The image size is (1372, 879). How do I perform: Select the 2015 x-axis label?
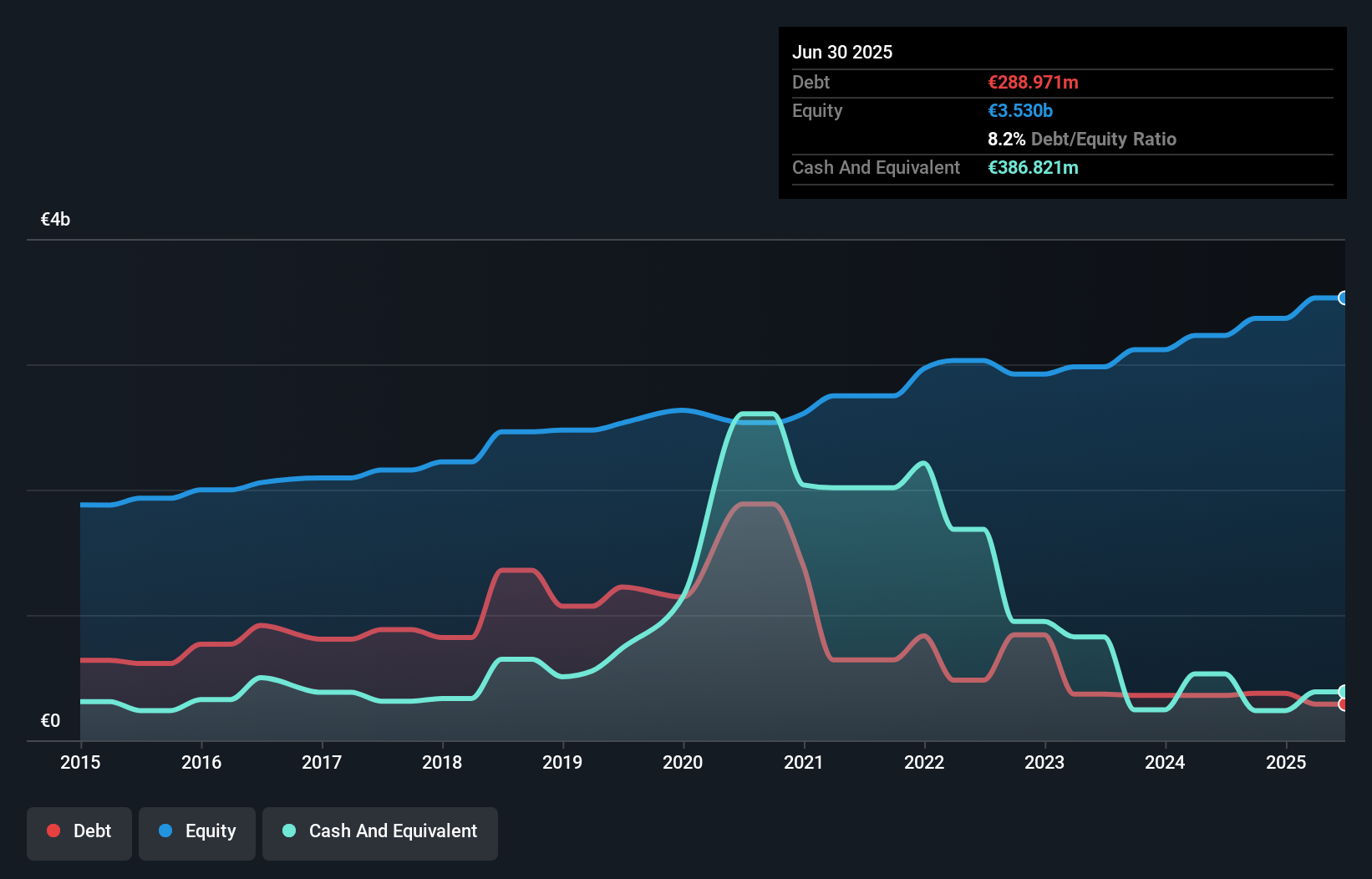(x=80, y=762)
